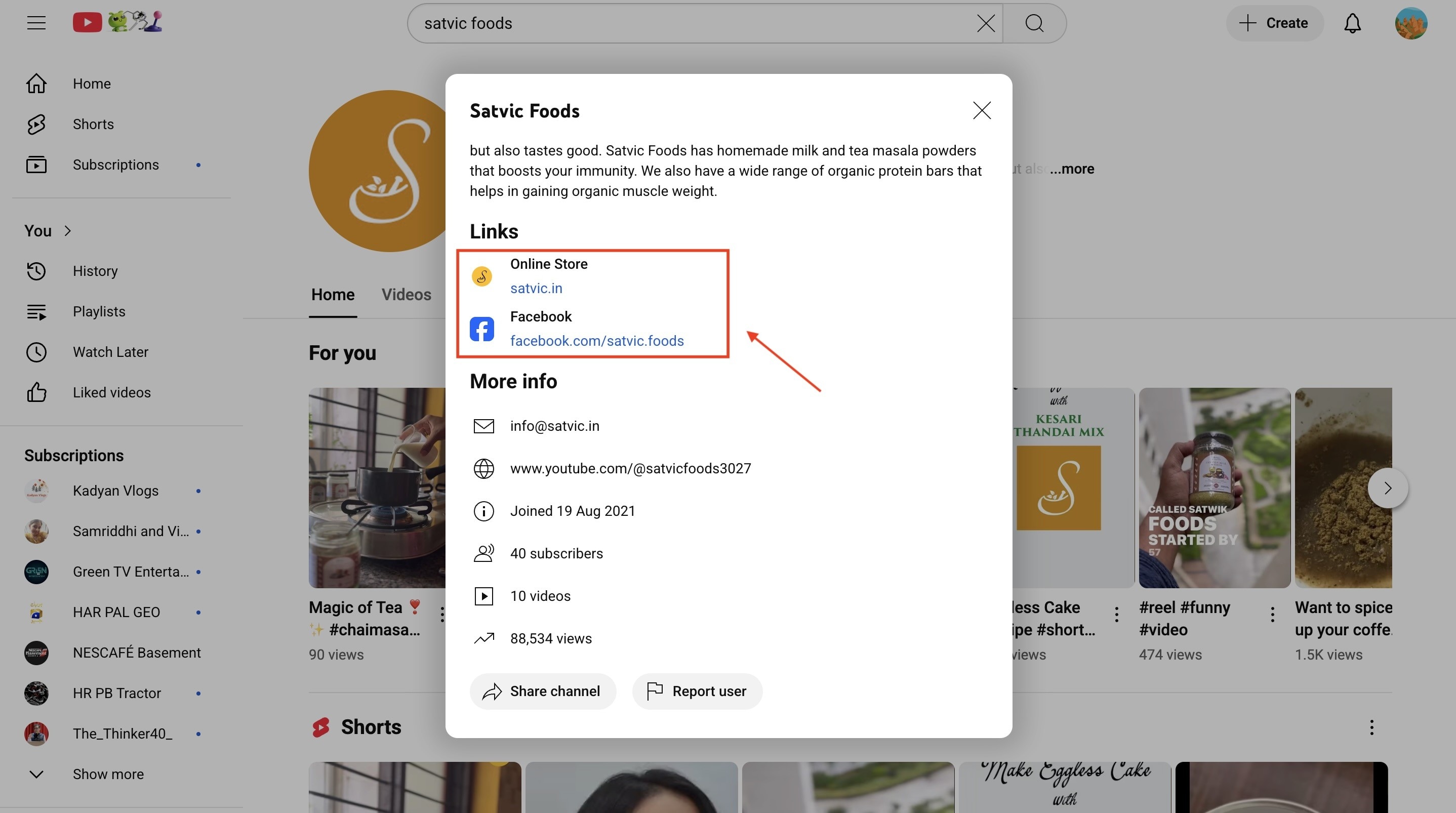Click the Create button
This screenshot has width=1456, height=813.
1274,23
